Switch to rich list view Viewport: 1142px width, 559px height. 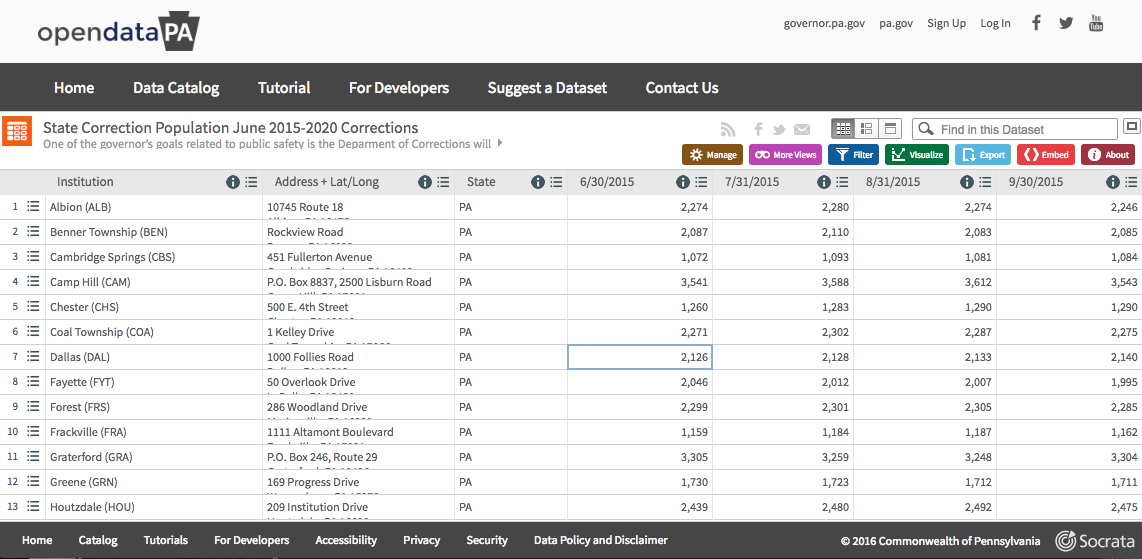tap(867, 129)
